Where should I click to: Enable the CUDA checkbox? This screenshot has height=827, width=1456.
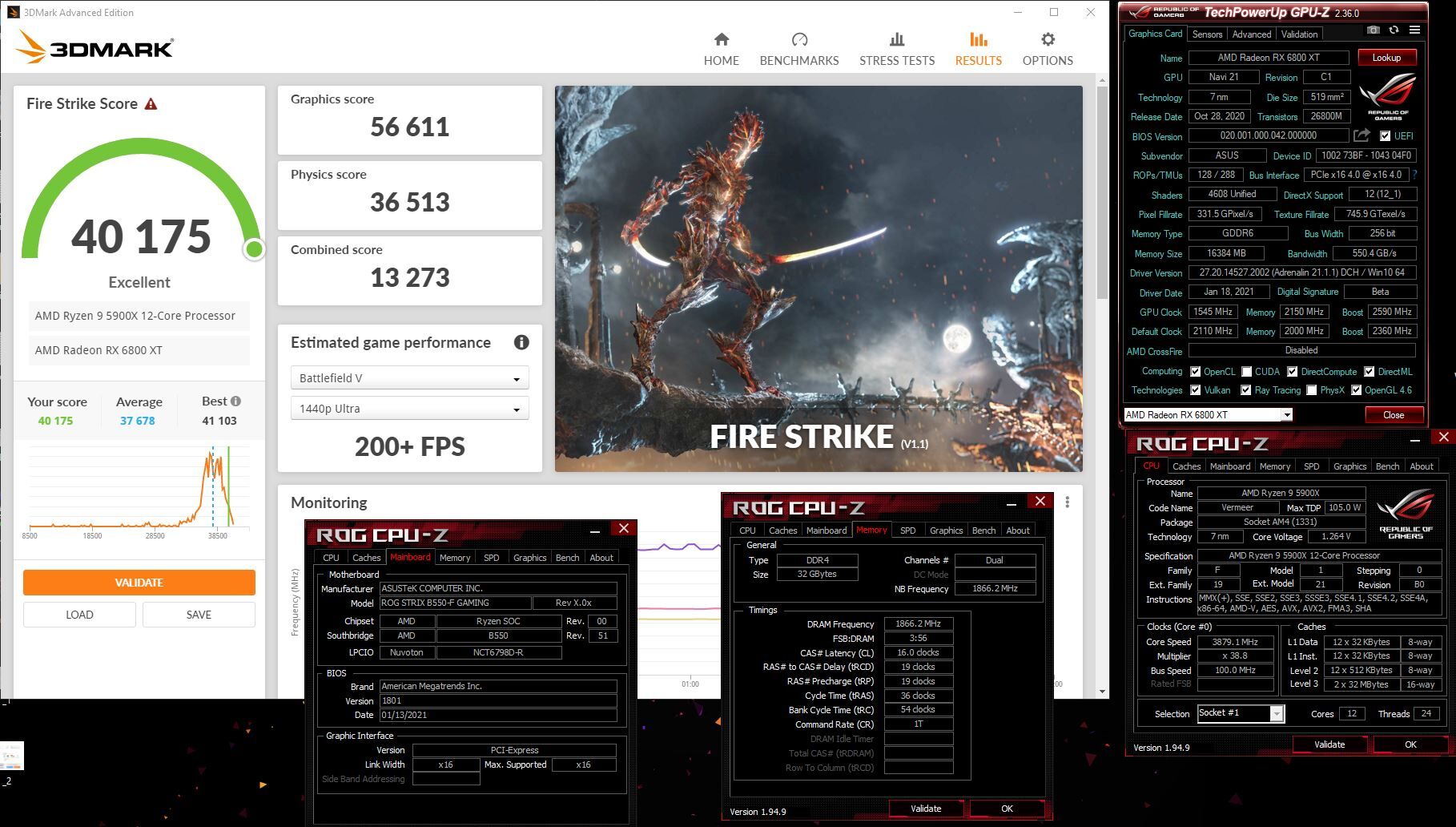click(1246, 372)
